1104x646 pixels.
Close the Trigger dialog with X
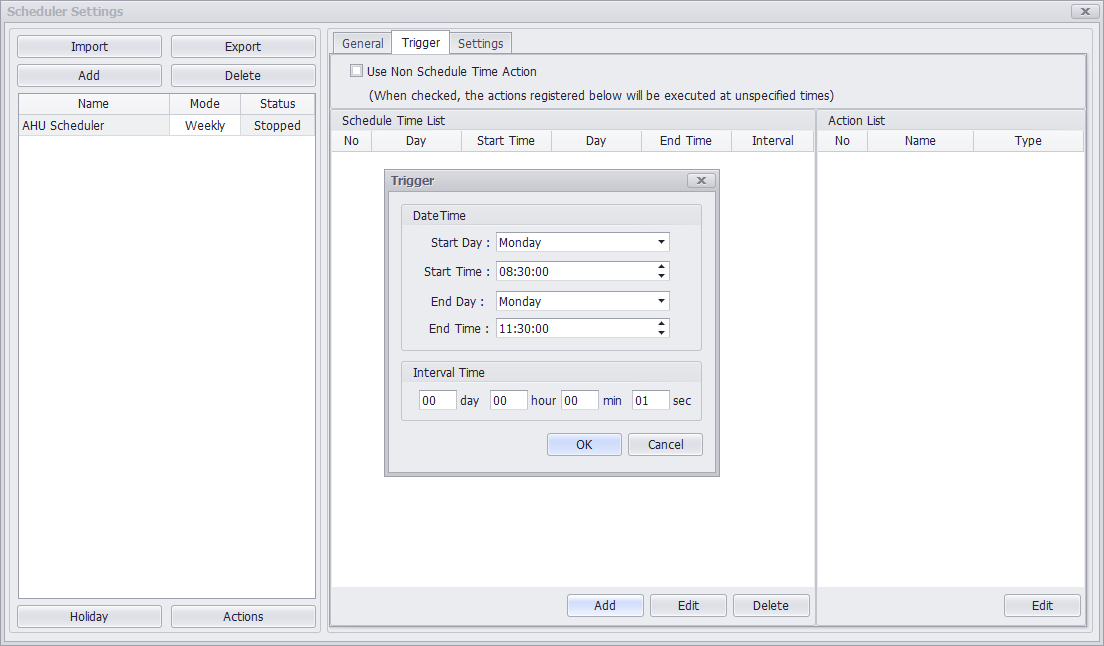point(701,181)
